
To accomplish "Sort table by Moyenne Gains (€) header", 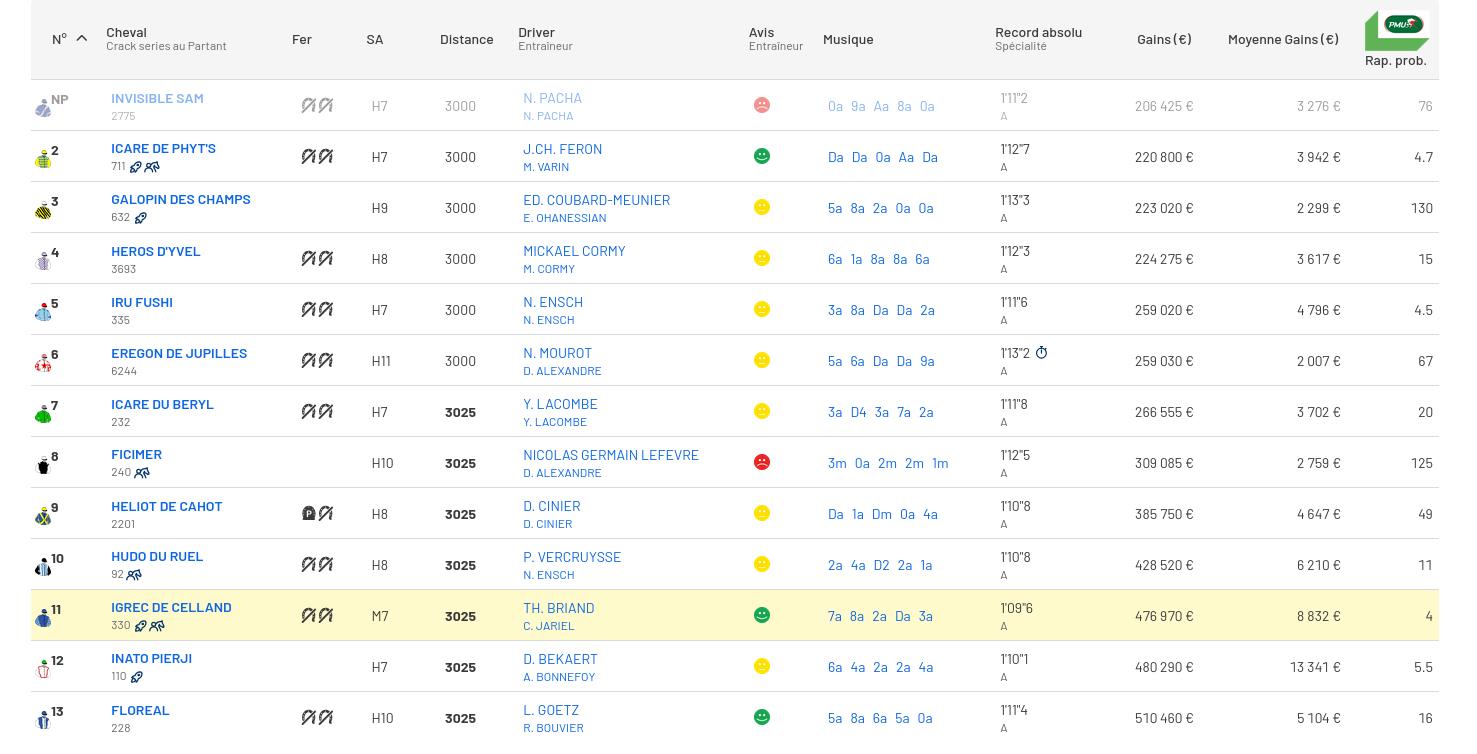I will coord(1282,39).
